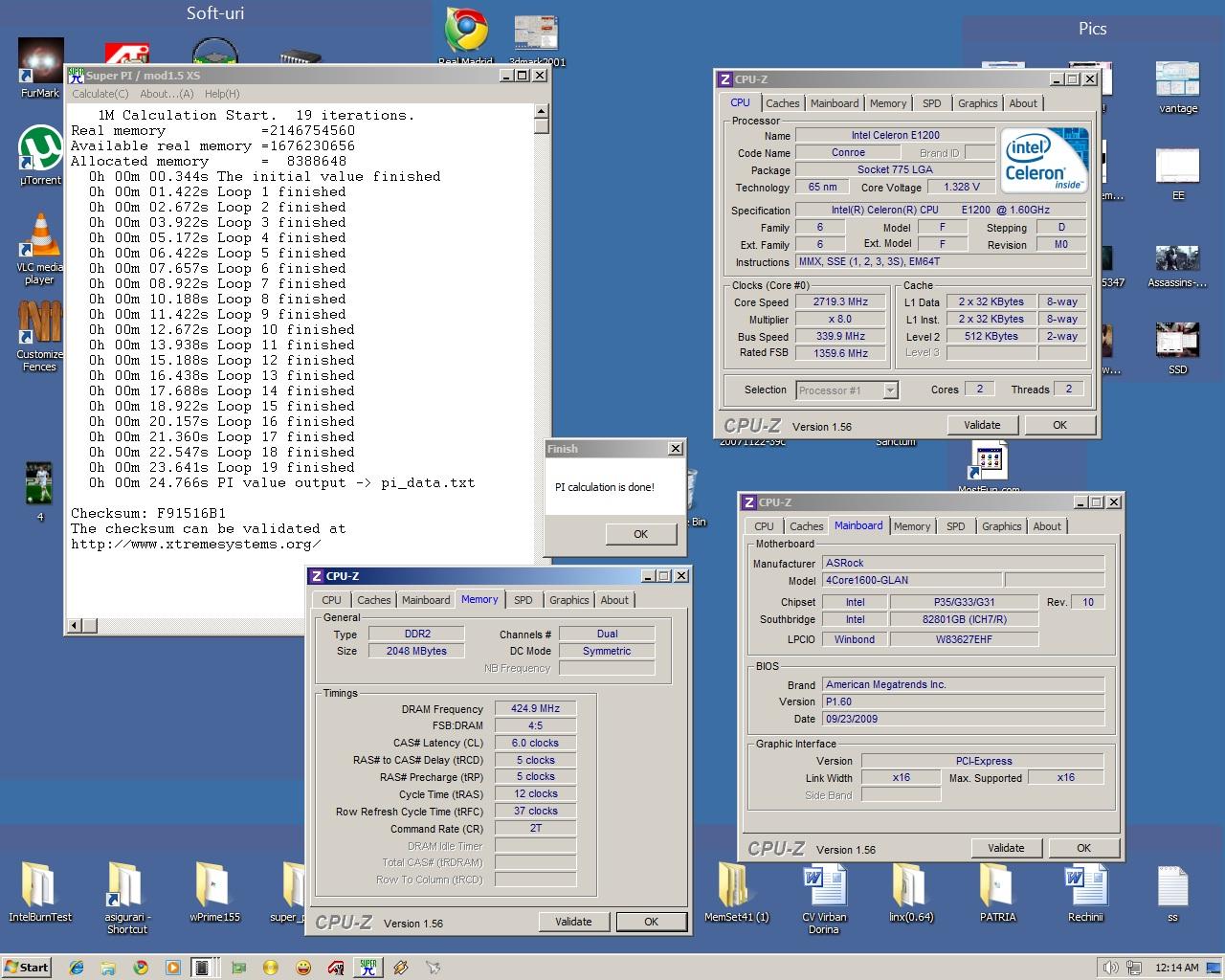Select the IntelBurnTest folder icon
Image resolution: width=1225 pixels, height=980 pixels.
[40, 891]
